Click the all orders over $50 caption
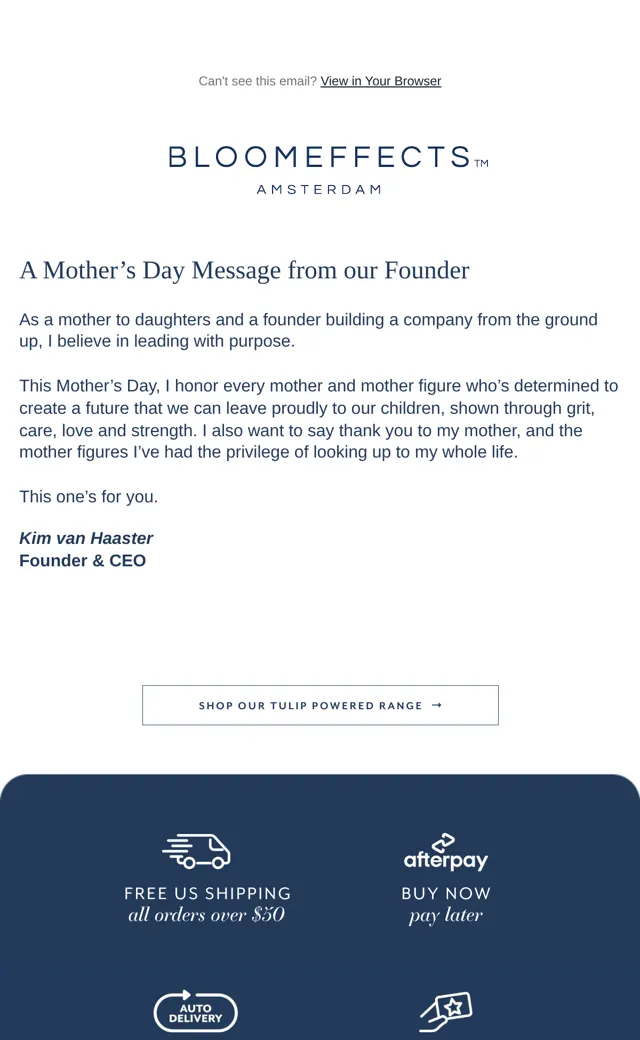Viewport: 640px width, 1040px height. (x=206, y=915)
